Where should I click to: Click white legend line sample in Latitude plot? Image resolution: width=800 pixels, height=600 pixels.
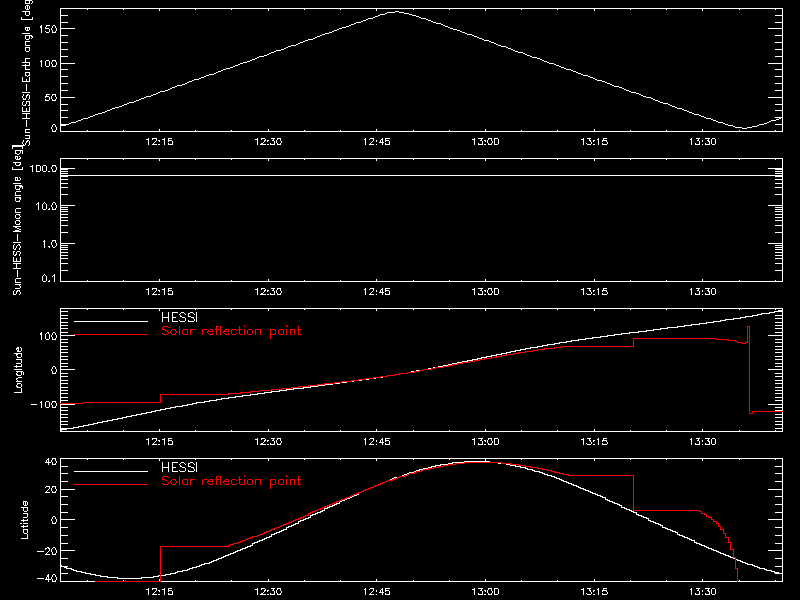[111, 471]
